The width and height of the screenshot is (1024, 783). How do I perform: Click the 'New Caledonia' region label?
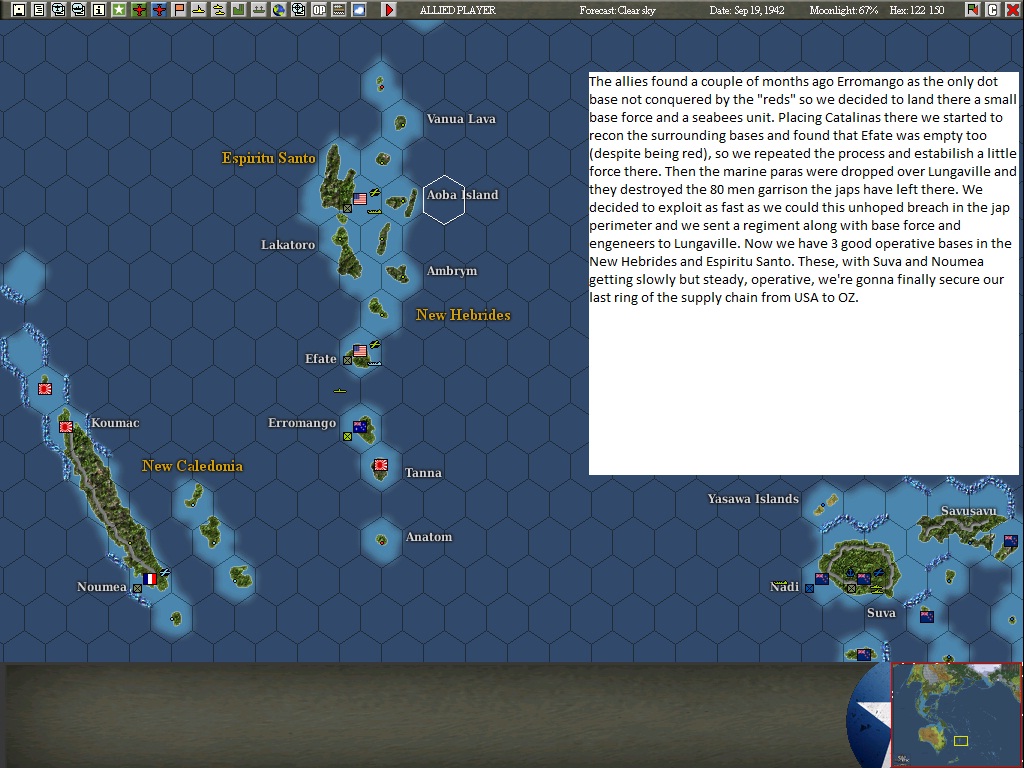(x=192, y=466)
